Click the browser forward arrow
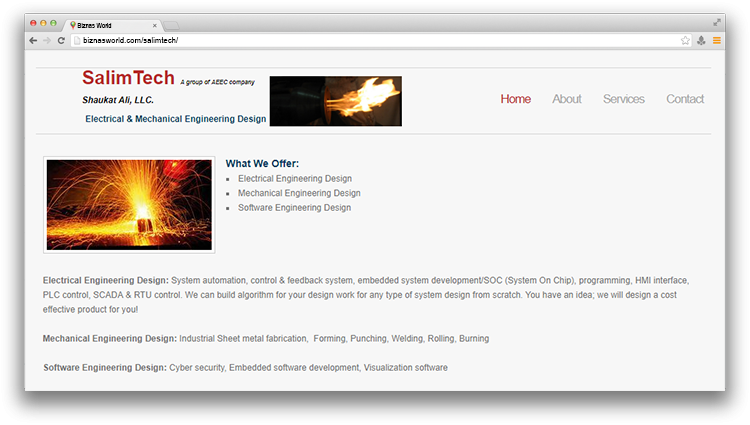 click(x=47, y=41)
